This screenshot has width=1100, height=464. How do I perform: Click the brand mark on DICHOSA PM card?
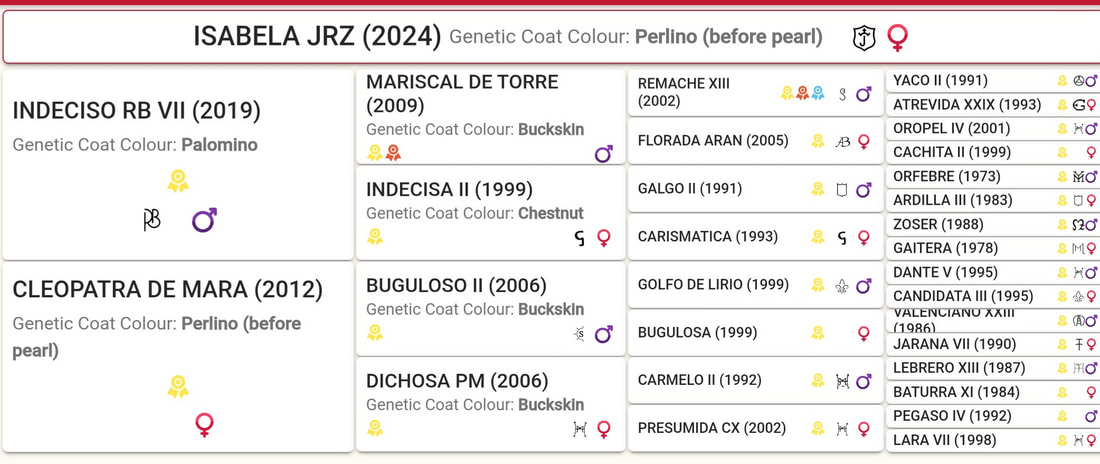(579, 429)
